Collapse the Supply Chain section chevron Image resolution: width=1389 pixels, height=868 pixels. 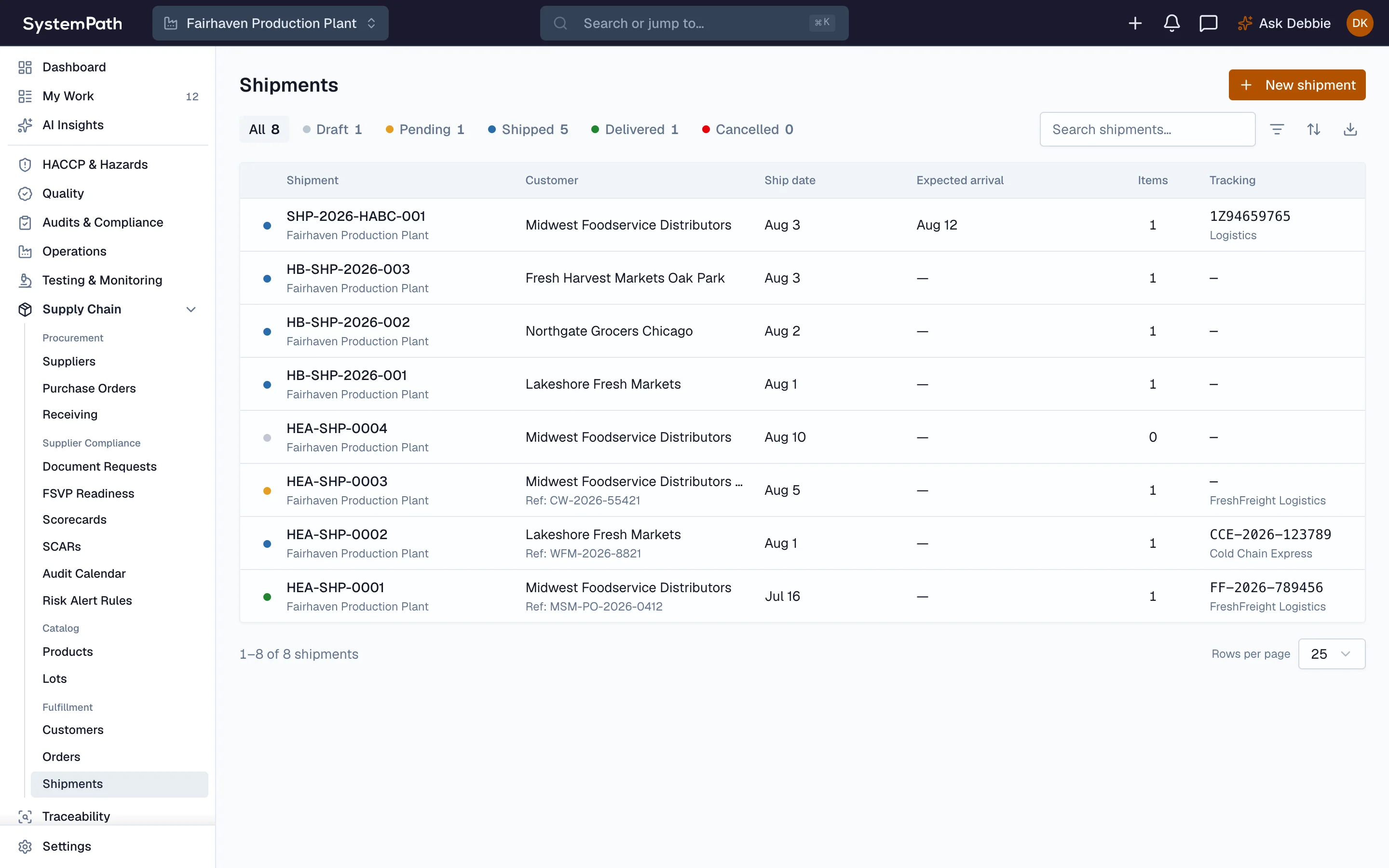pos(191,310)
